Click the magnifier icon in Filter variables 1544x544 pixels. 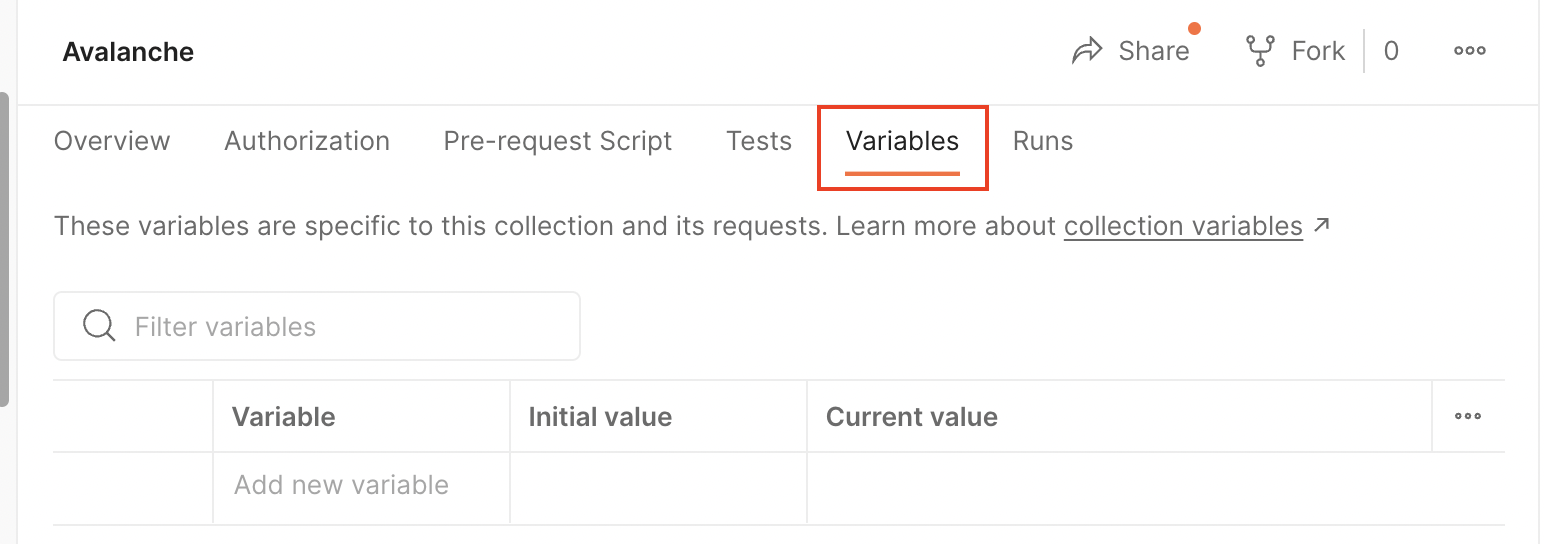[99, 326]
